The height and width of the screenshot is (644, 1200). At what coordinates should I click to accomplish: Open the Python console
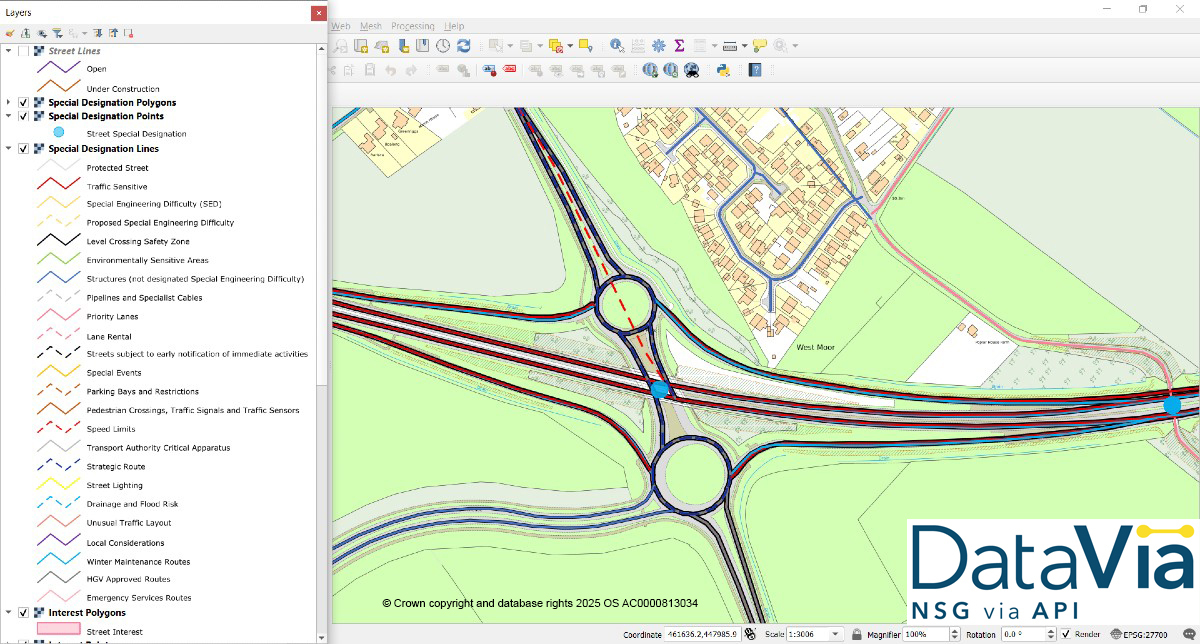point(723,70)
